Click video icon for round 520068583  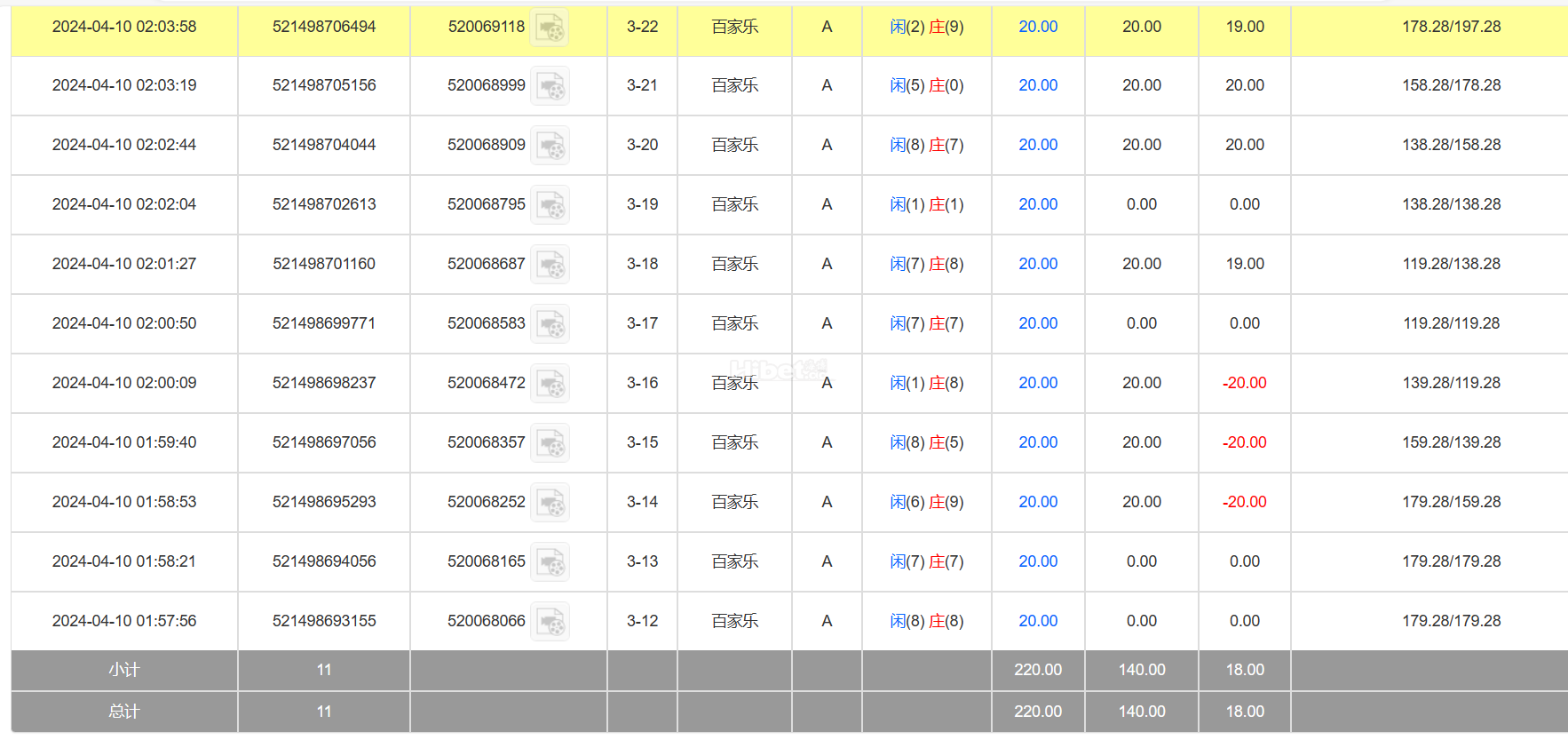coord(550,324)
